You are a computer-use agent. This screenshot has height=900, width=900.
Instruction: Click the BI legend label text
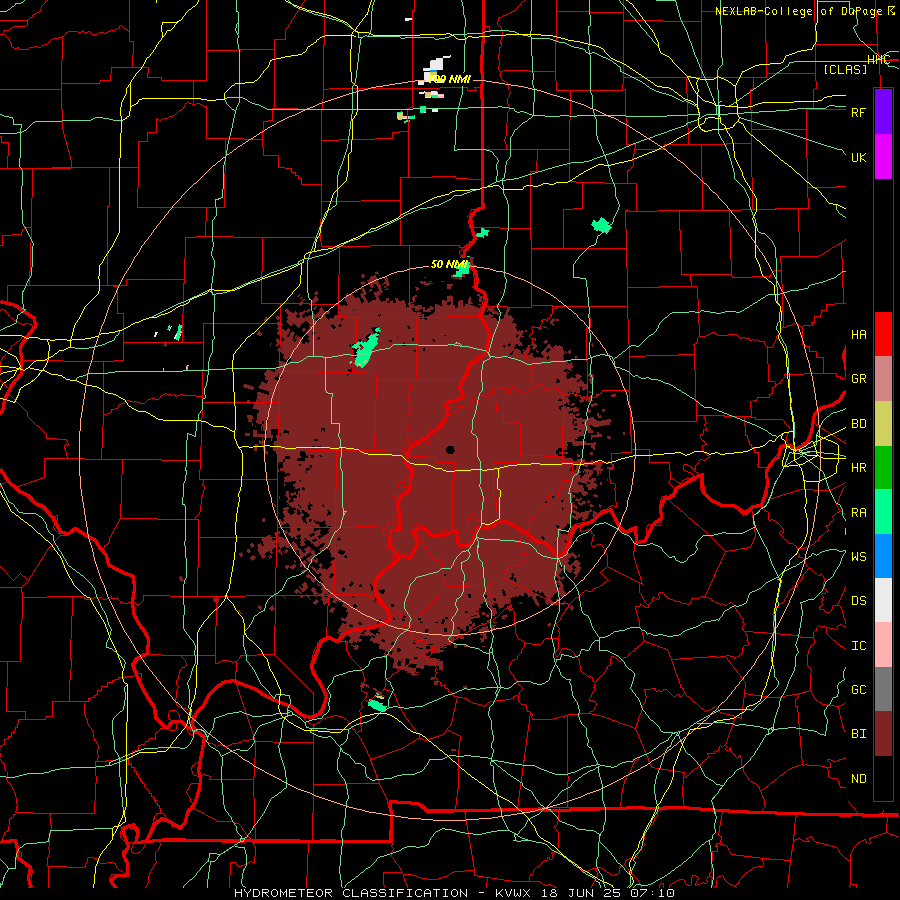click(x=858, y=734)
